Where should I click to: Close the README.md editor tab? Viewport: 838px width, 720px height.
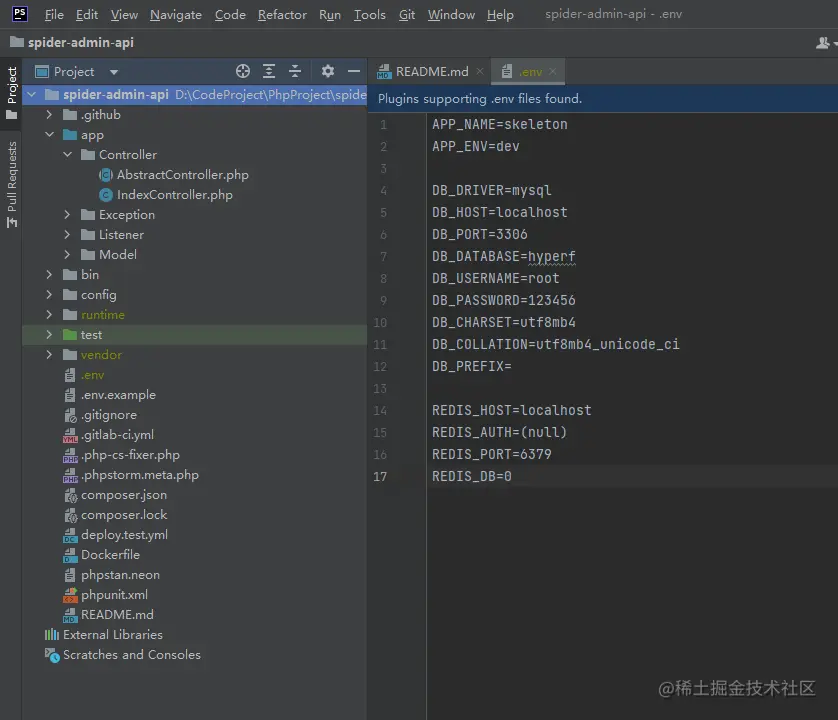[480, 71]
